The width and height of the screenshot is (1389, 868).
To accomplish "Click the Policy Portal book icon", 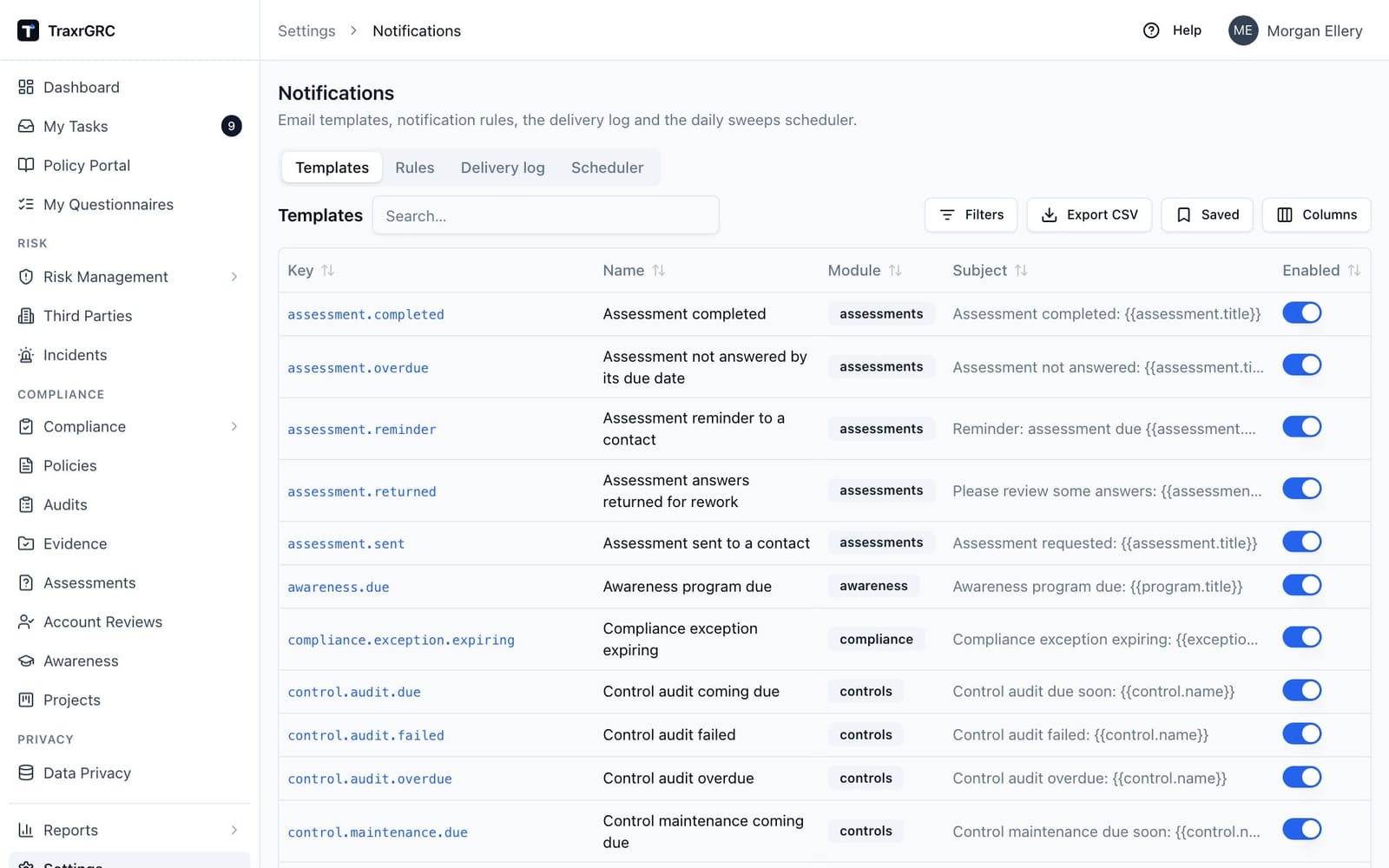I will pyautogui.click(x=26, y=165).
